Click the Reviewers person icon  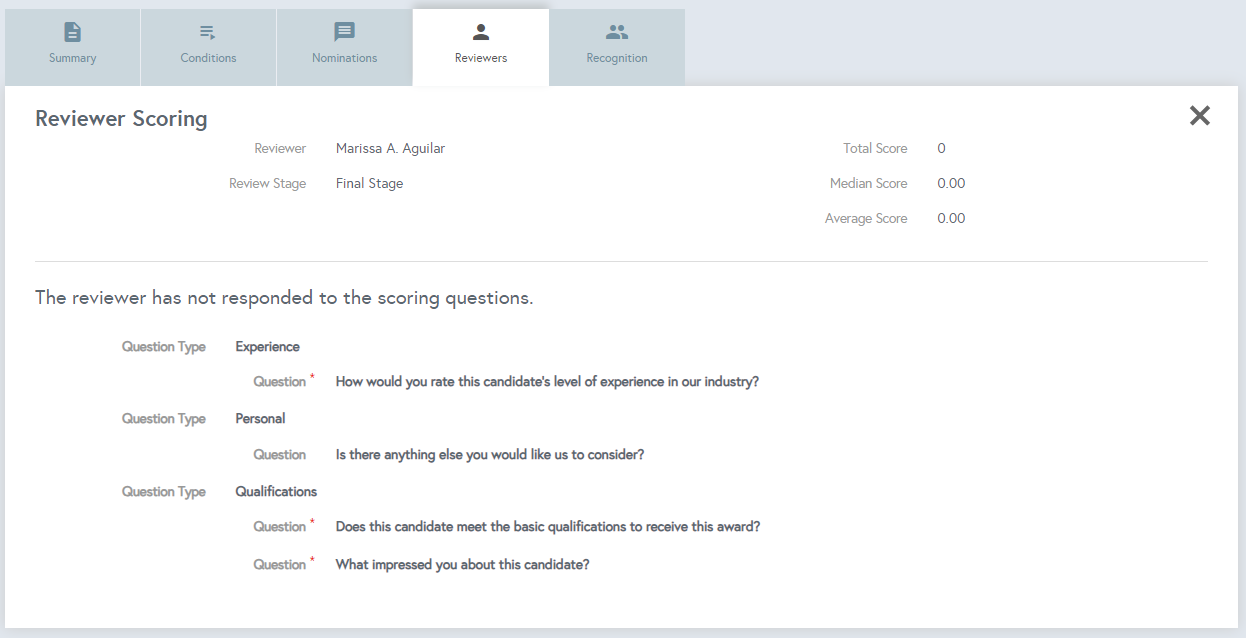tap(481, 32)
